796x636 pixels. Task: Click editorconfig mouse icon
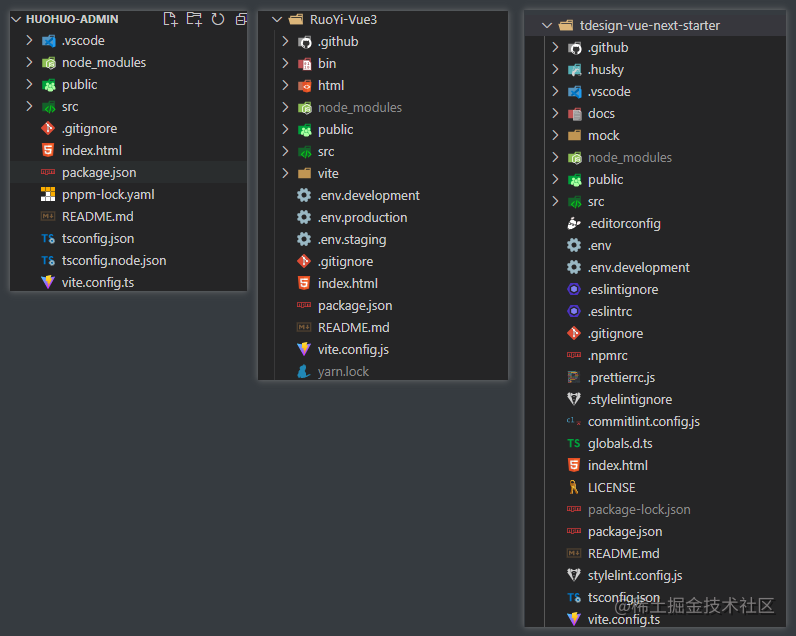pos(574,223)
